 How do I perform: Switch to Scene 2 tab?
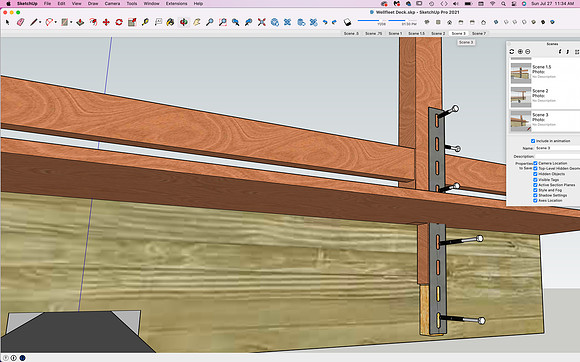(x=438, y=33)
